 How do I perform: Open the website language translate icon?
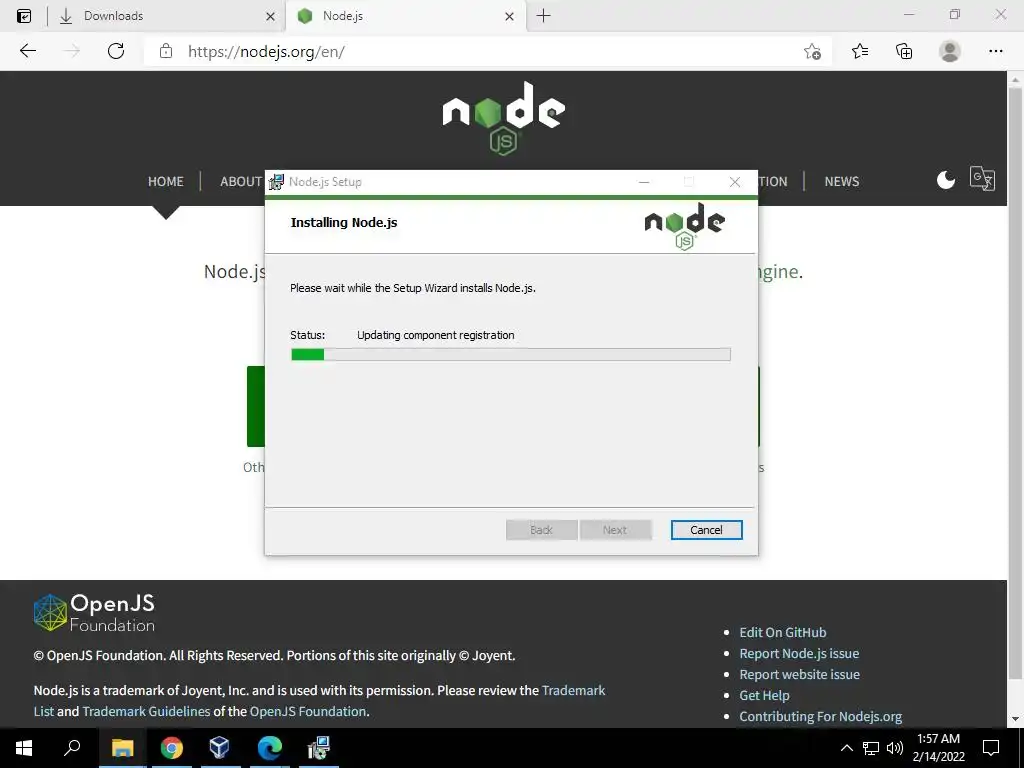pos(982,178)
